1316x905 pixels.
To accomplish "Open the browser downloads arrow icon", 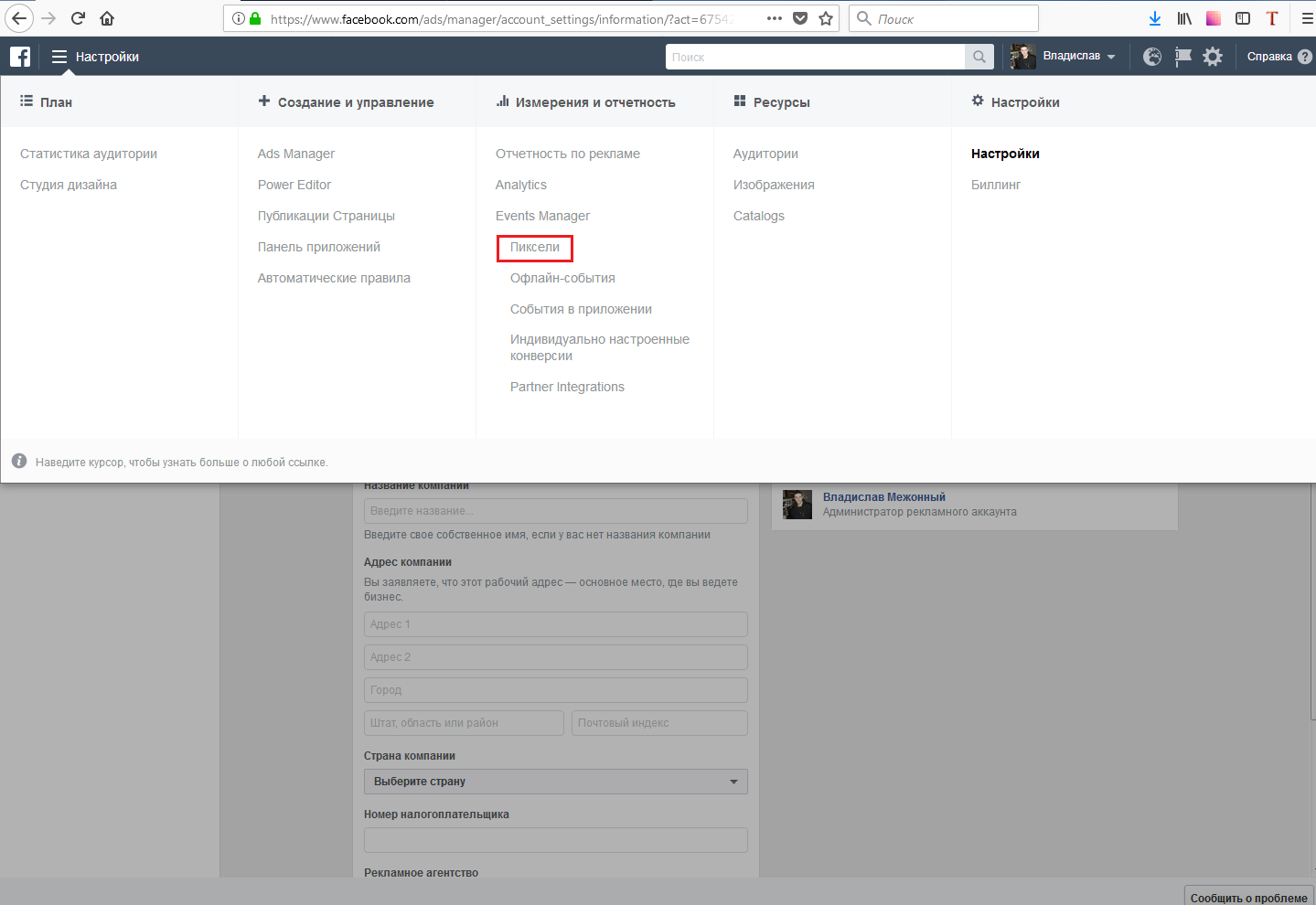I will (x=1155, y=18).
